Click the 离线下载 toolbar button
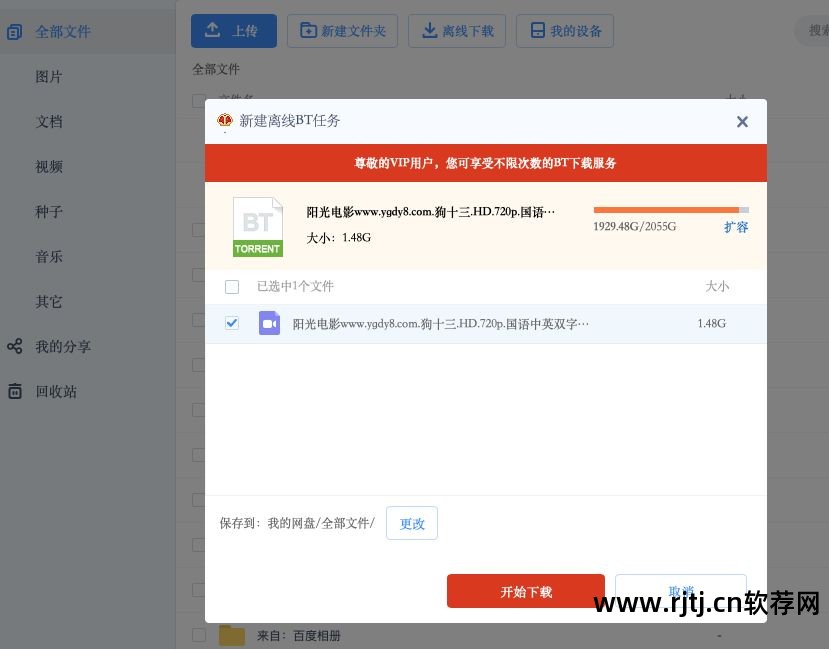The image size is (829, 649). tap(457, 31)
